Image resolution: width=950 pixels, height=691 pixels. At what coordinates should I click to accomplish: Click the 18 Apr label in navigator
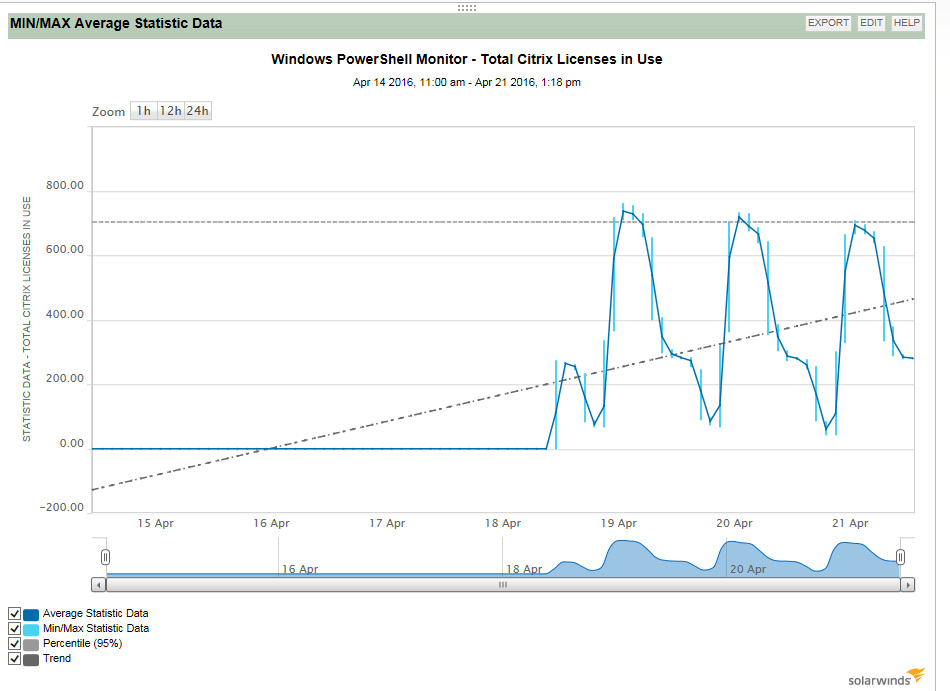[x=524, y=569]
